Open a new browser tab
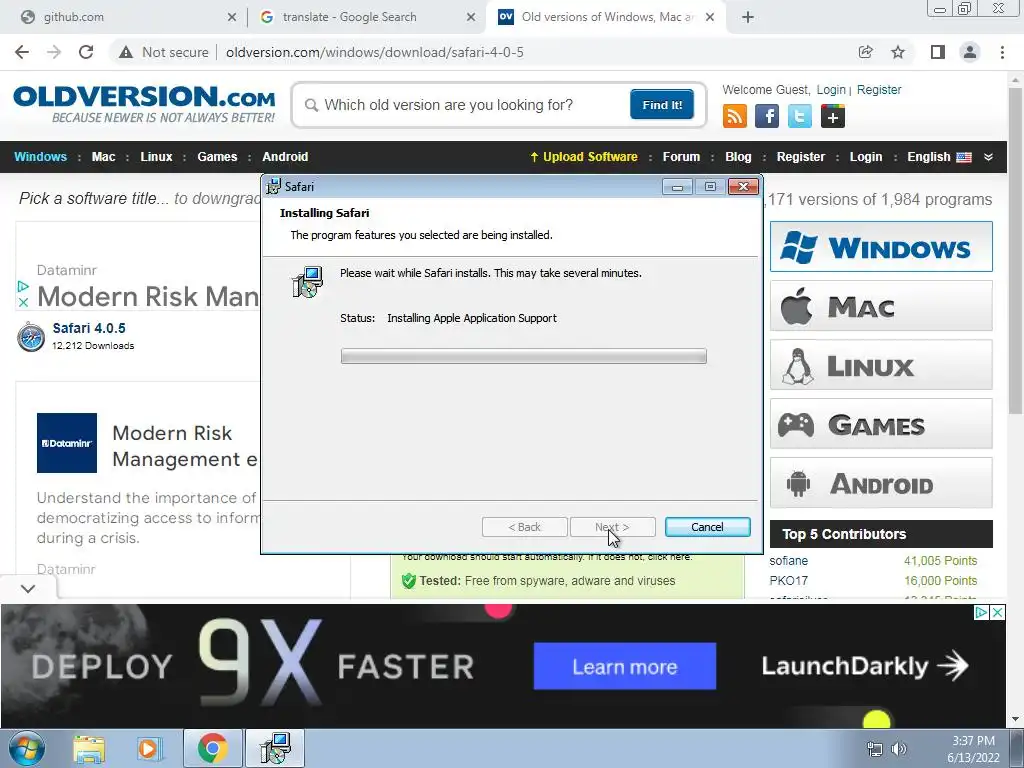The image size is (1024, 768). [748, 17]
